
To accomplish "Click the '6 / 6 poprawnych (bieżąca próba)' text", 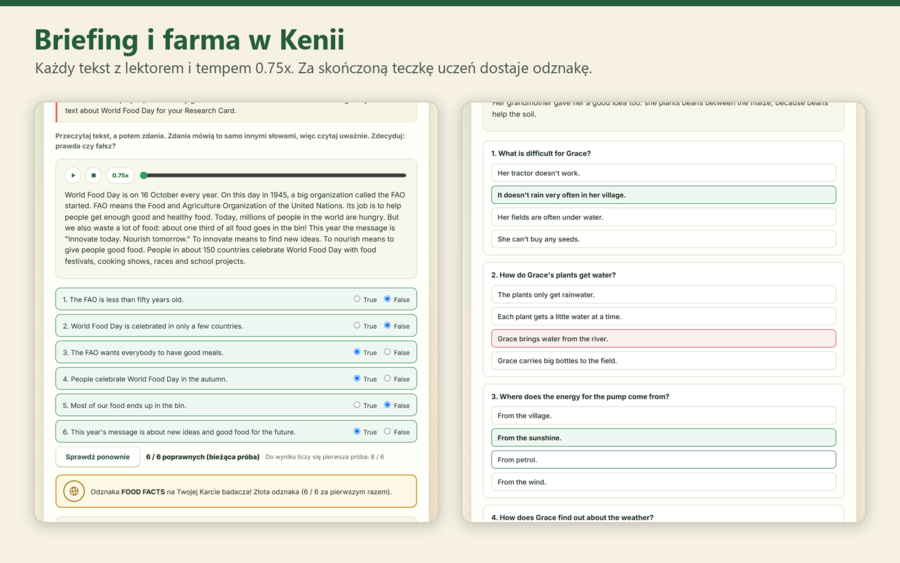I will pyautogui.click(x=203, y=457).
